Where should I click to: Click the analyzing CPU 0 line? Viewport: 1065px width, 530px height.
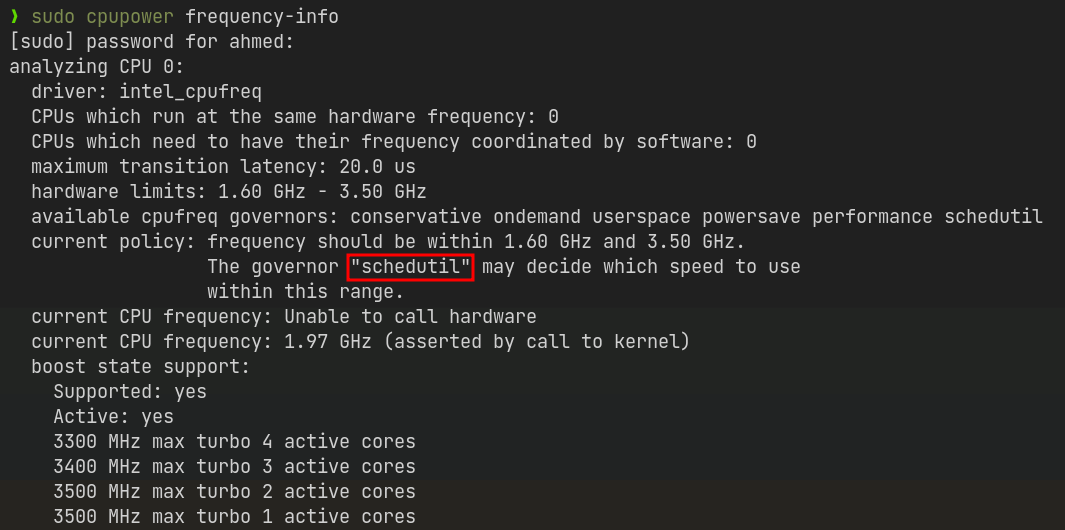pos(96,67)
